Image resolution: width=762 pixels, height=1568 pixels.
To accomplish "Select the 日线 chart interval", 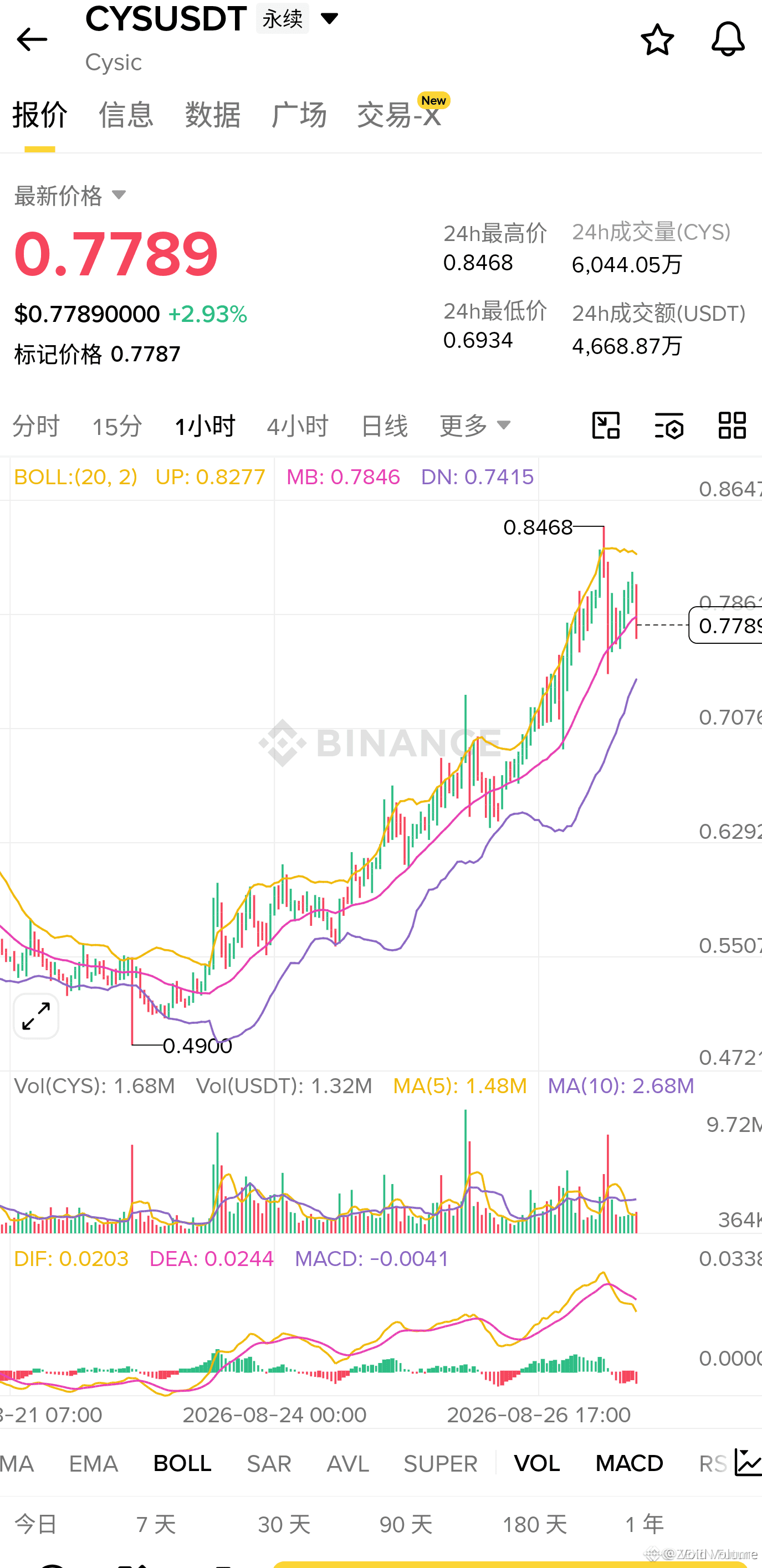I will (384, 426).
